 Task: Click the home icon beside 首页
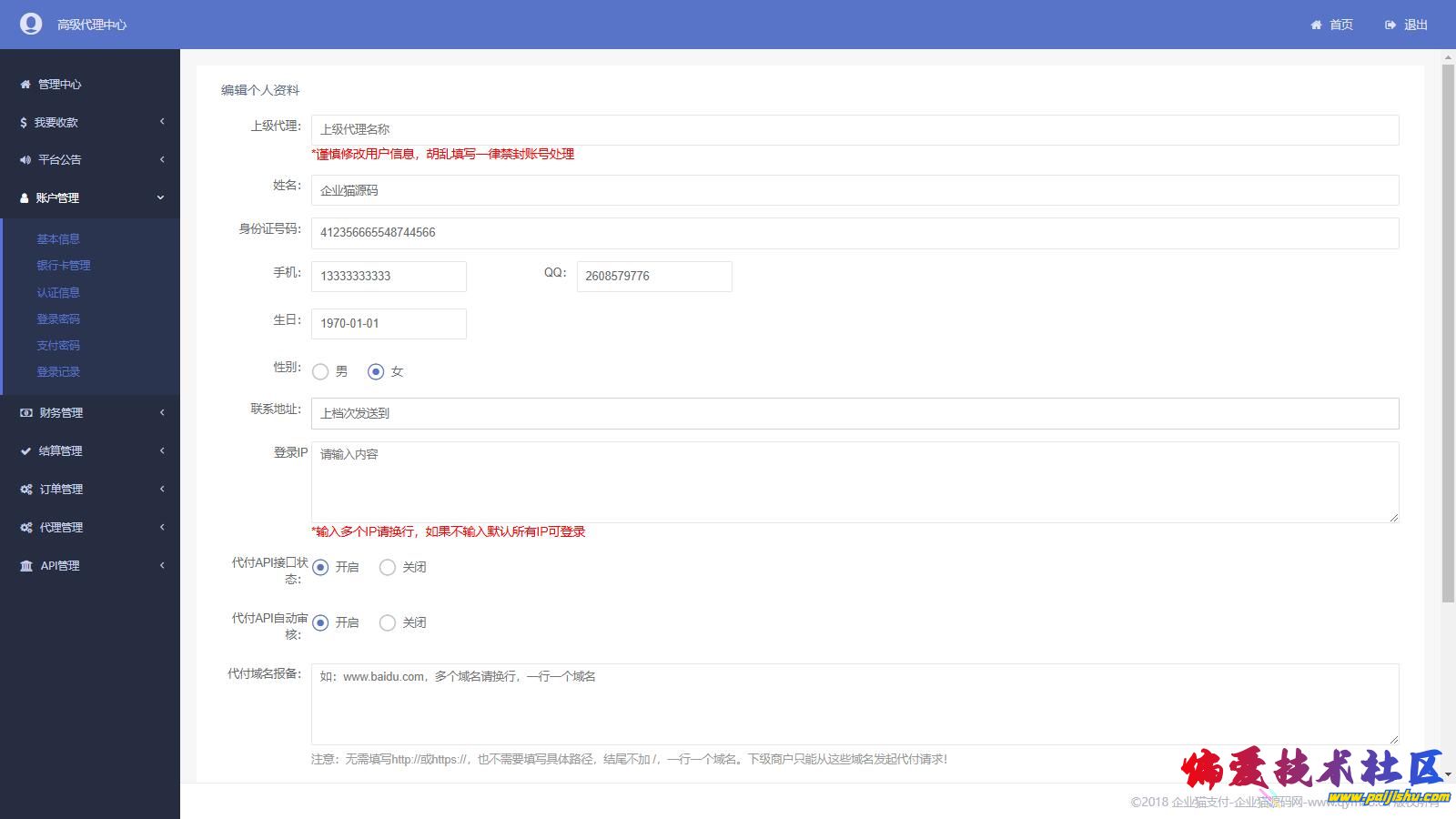click(1316, 25)
